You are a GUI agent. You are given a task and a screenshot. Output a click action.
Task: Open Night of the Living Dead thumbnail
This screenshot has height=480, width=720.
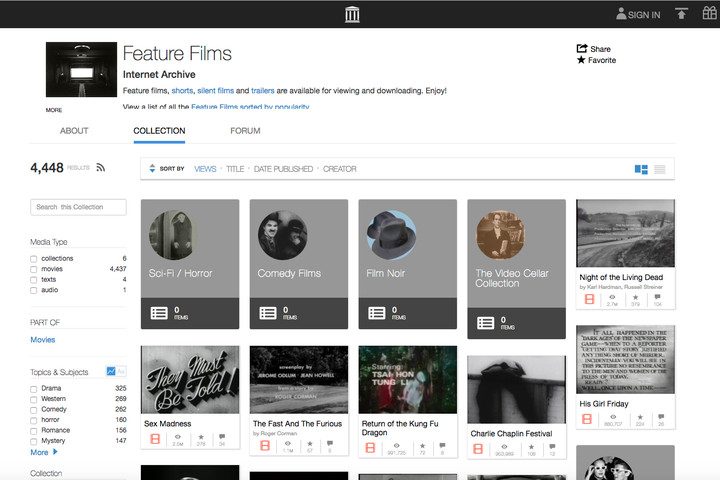tap(625, 233)
